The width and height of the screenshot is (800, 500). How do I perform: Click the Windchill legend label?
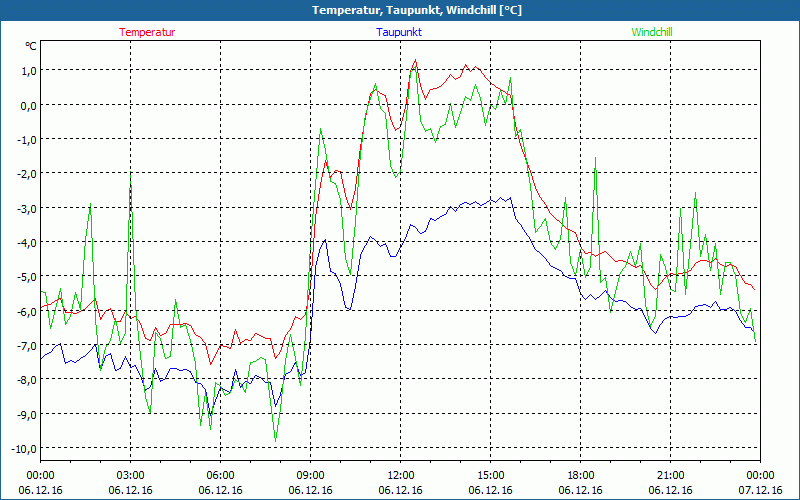click(x=652, y=32)
